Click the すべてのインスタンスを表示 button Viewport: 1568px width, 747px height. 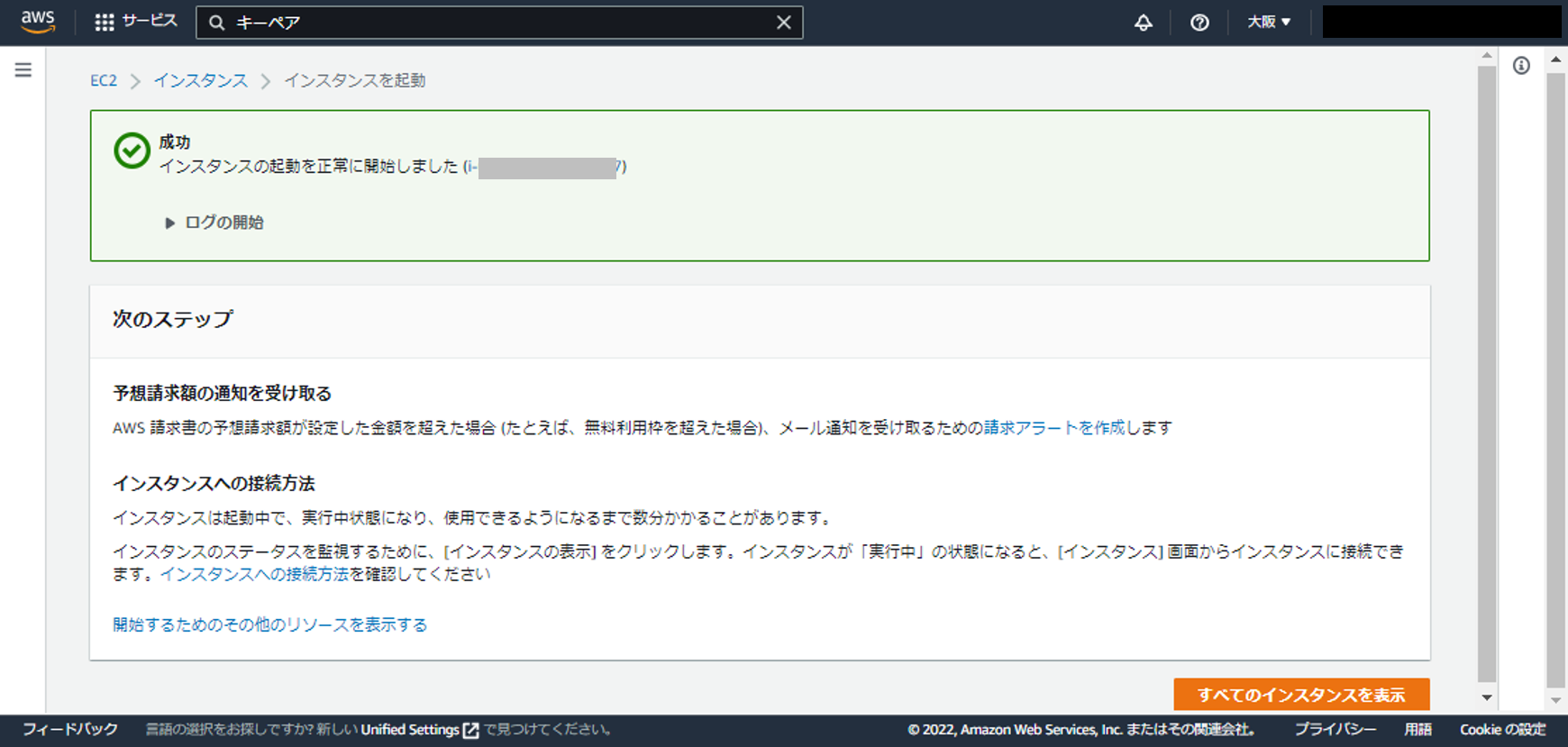click(1300, 695)
